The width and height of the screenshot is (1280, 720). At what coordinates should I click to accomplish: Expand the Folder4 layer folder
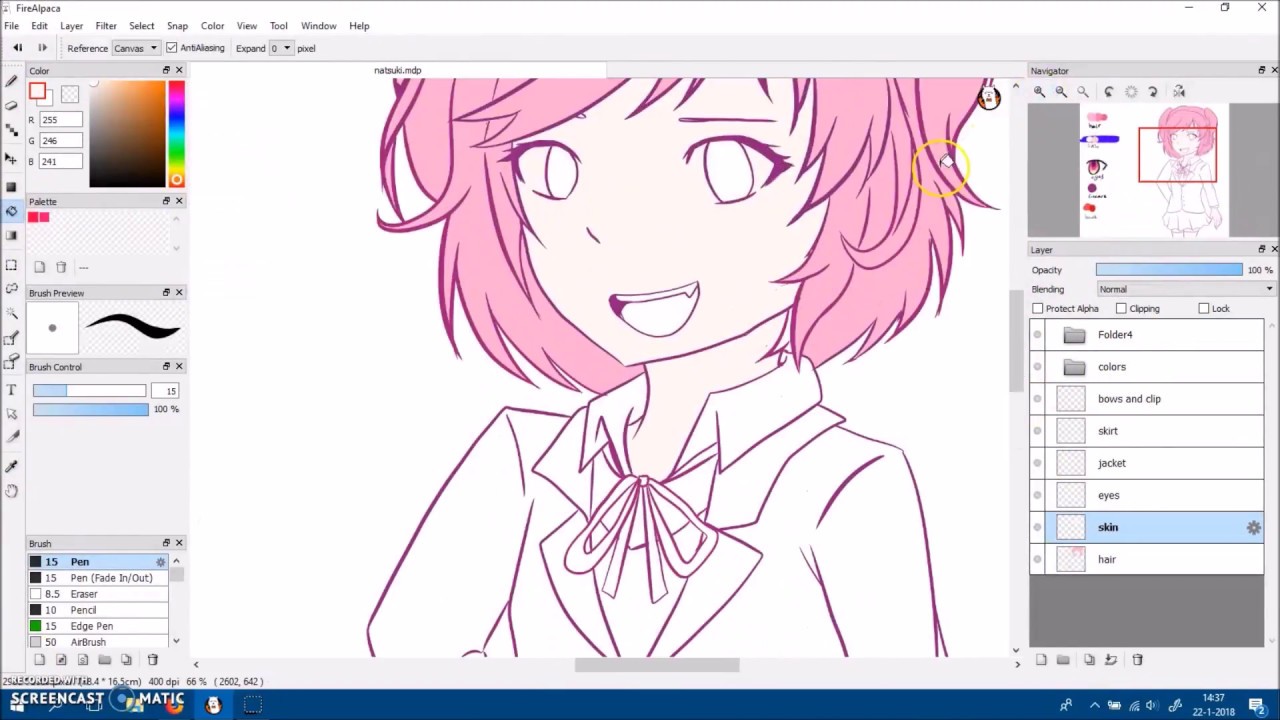tap(1074, 335)
